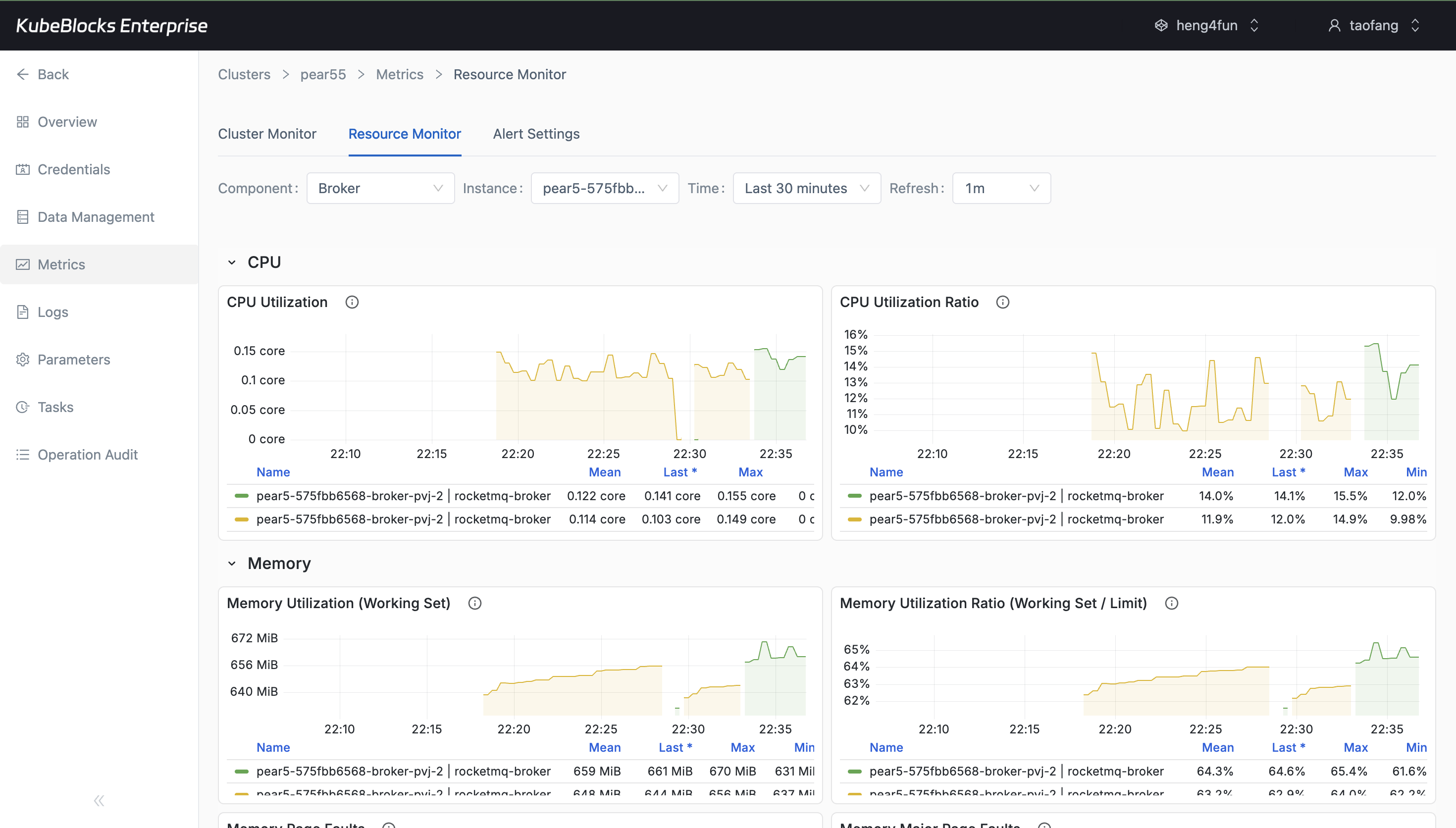The image size is (1456, 828).
Task: Open the Time range dropdown Last 30 minutes
Action: pyautogui.click(x=806, y=188)
